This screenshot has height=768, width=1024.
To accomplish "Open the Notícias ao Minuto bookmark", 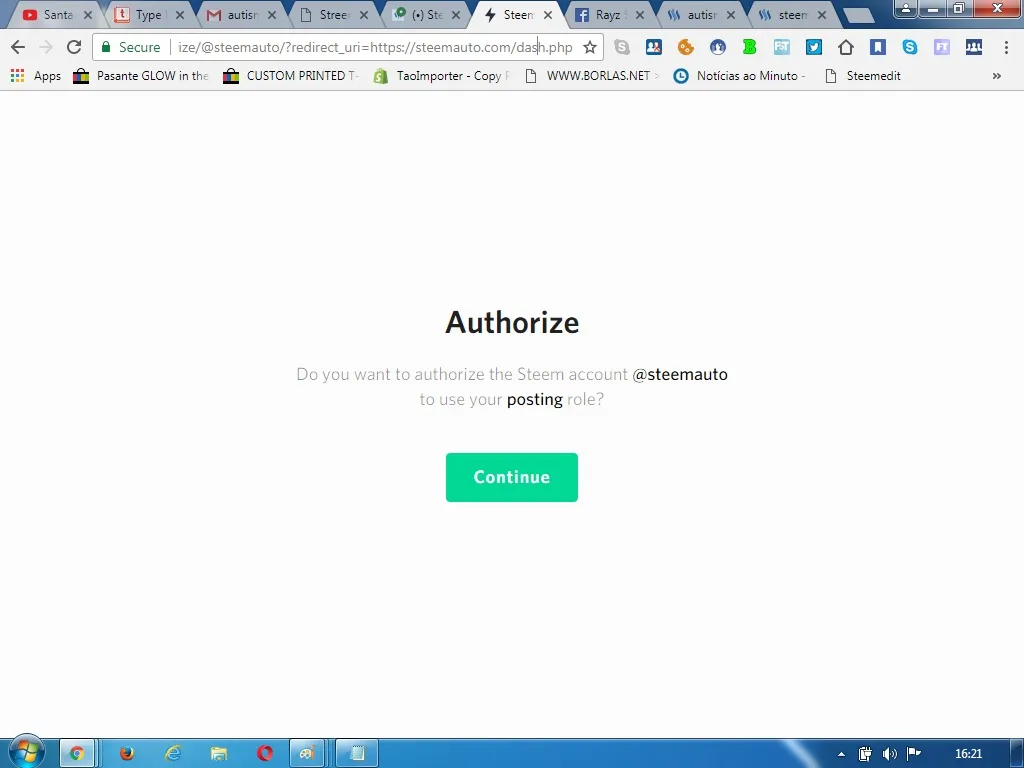I will point(741,76).
